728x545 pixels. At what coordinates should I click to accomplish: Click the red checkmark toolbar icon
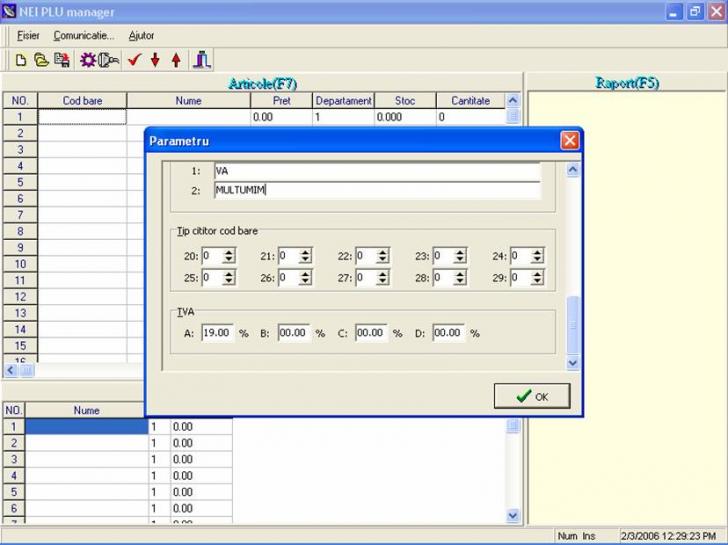[133, 60]
